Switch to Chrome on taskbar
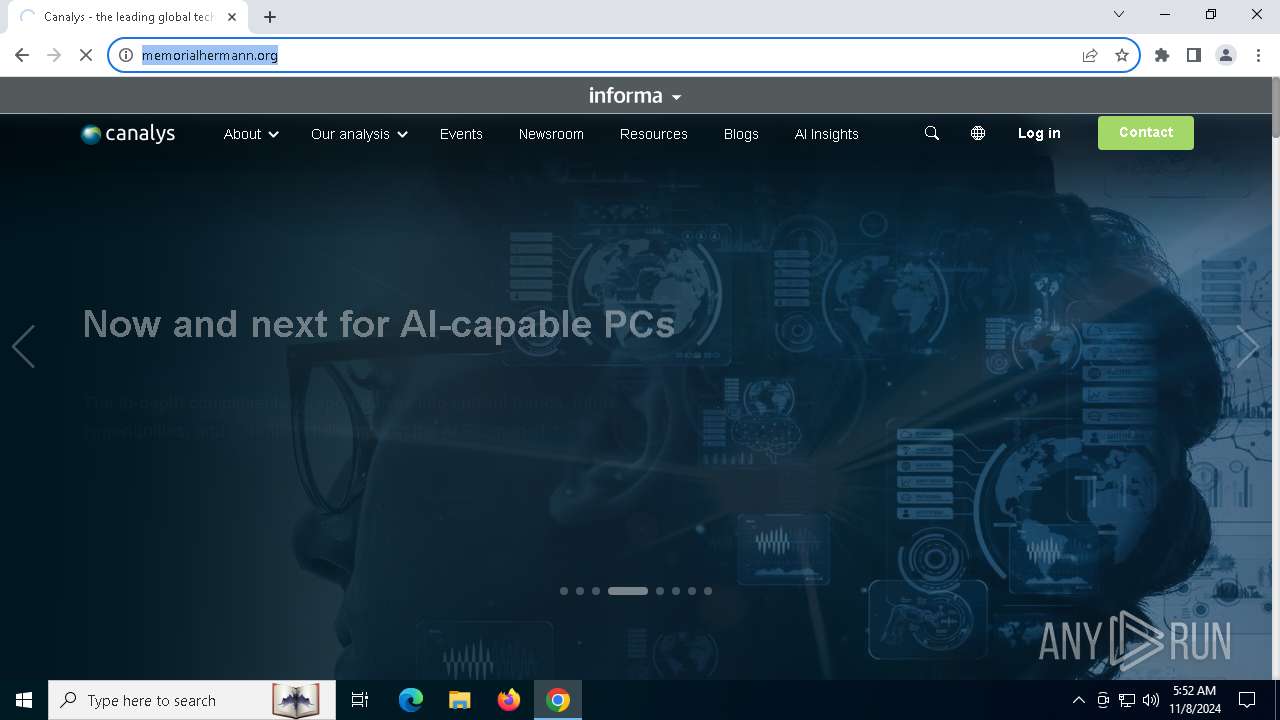The height and width of the screenshot is (720, 1280). point(558,700)
